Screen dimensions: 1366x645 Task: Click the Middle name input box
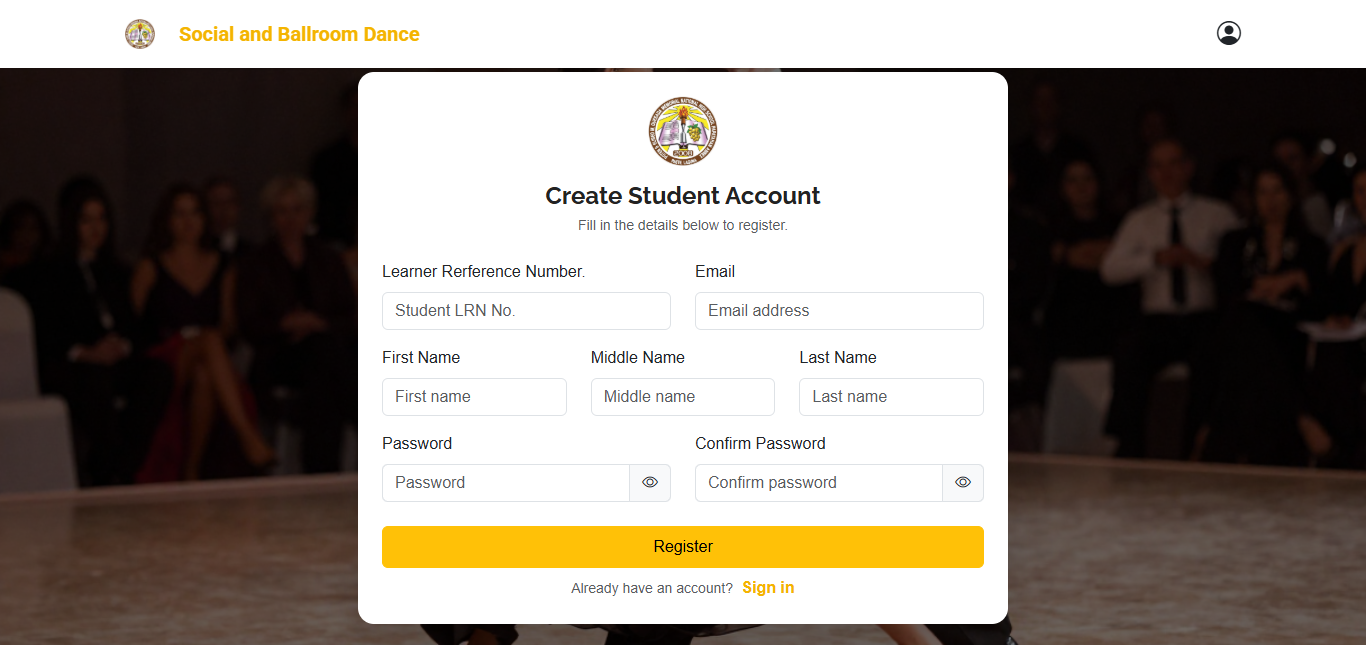coord(683,397)
